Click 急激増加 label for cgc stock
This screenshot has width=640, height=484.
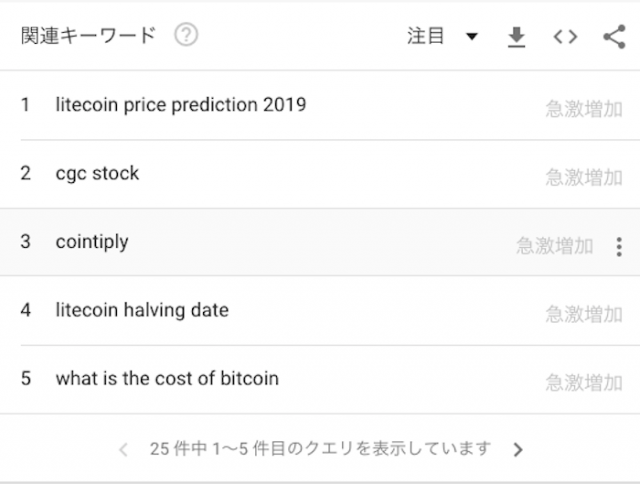coord(584,178)
